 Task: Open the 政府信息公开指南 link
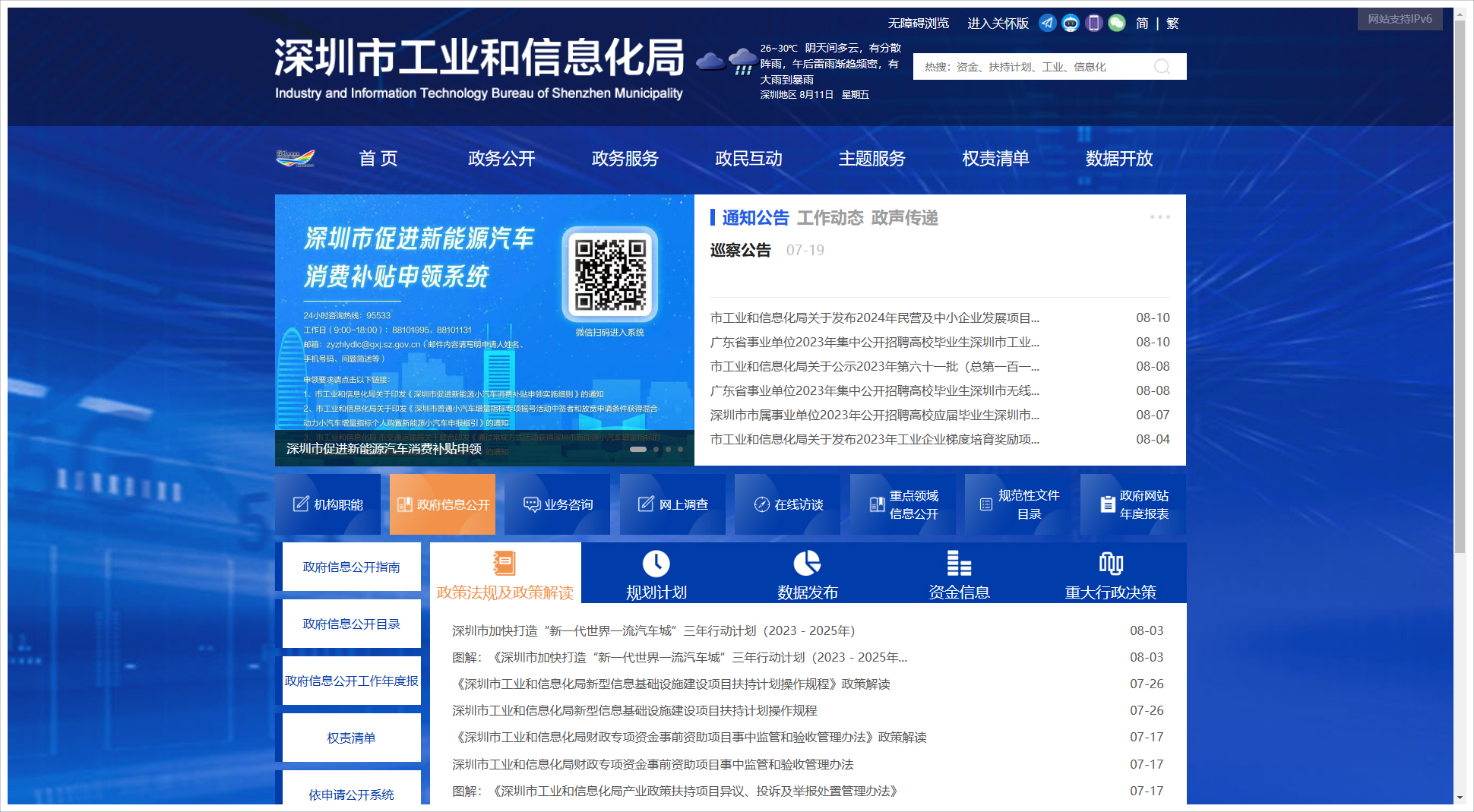pyautogui.click(x=351, y=567)
